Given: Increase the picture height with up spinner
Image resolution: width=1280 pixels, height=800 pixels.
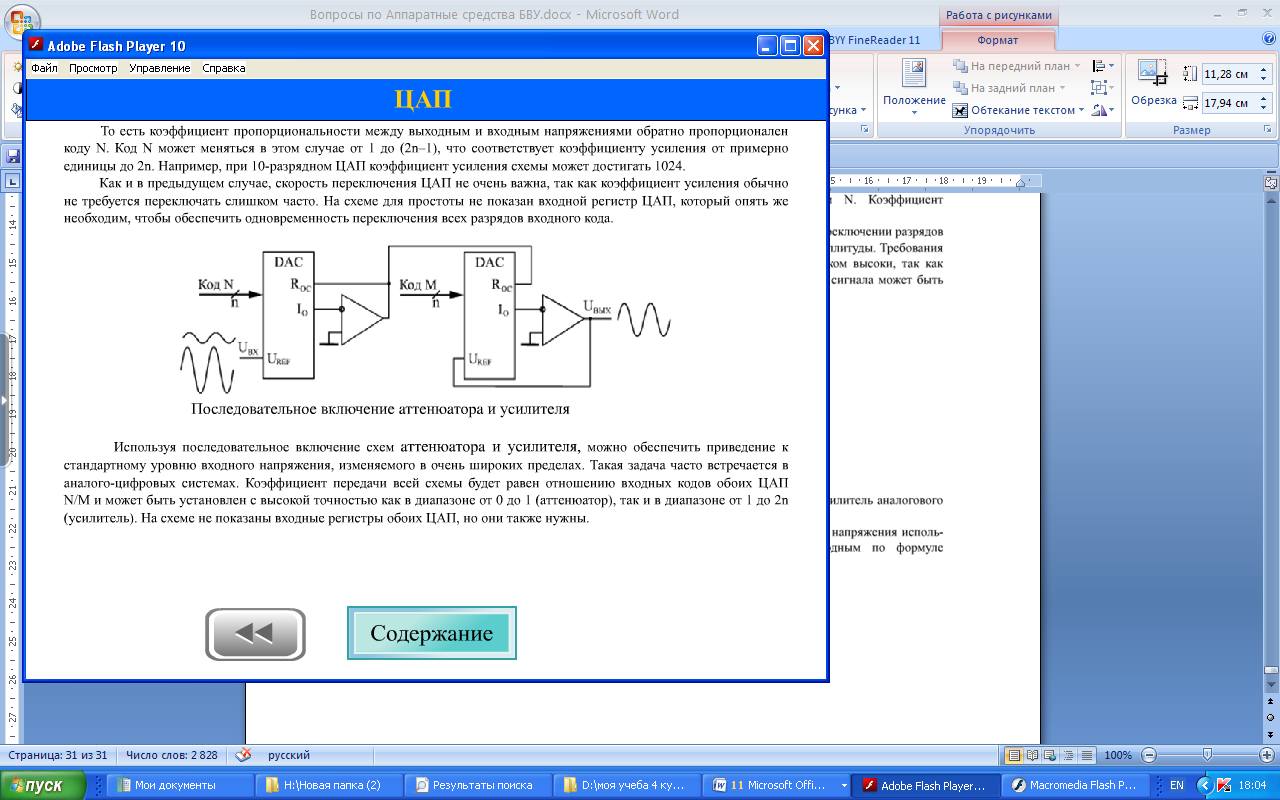Looking at the screenshot, I should click(x=1264, y=70).
